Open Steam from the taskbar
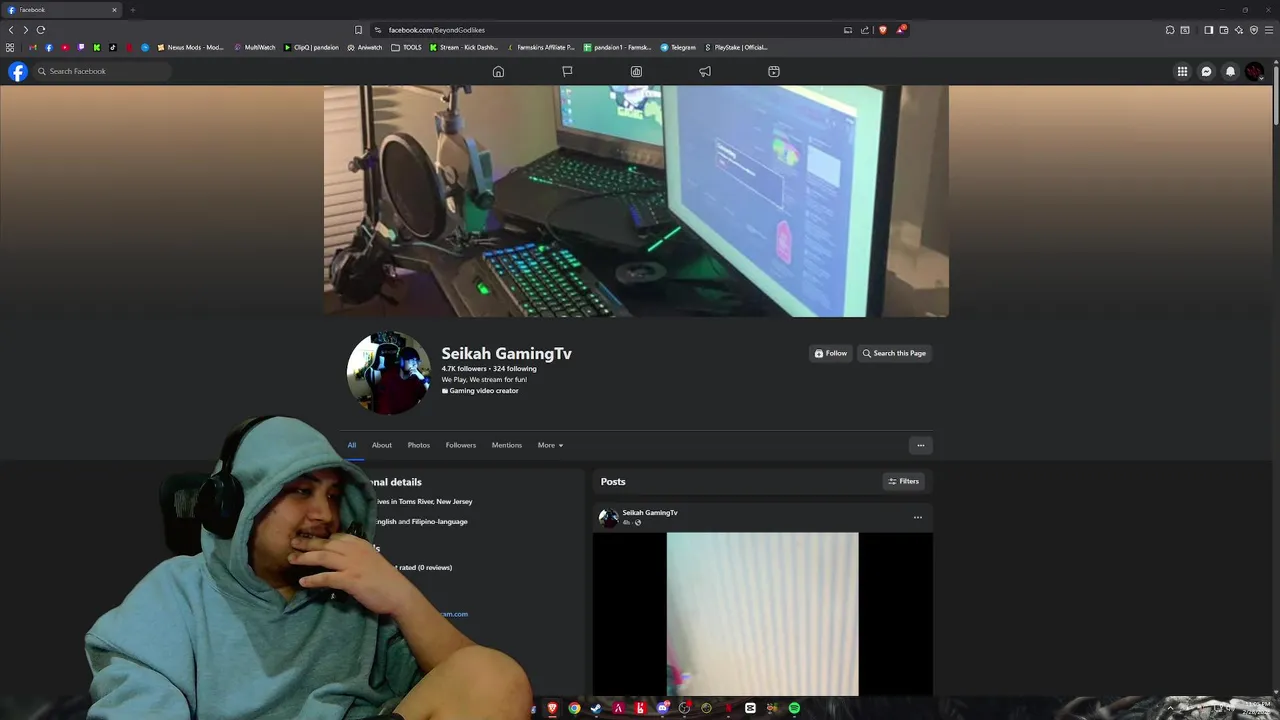The width and height of the screenshot is (1280, 720). tap(596, 708)
